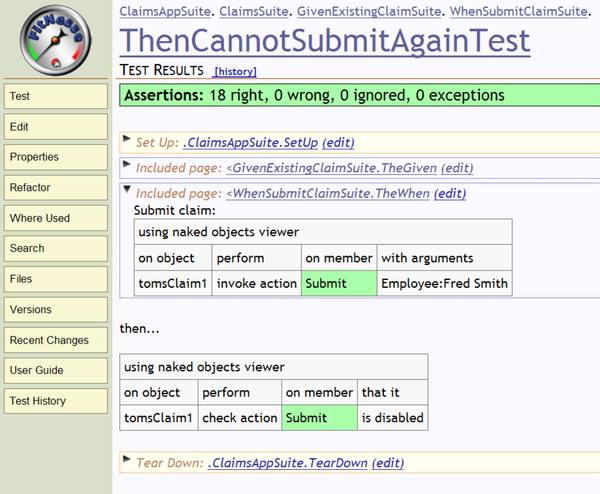Viewport: 600px width, 494px height.
Task: Click the FitNesse logo icon
Action: (54, 40)
